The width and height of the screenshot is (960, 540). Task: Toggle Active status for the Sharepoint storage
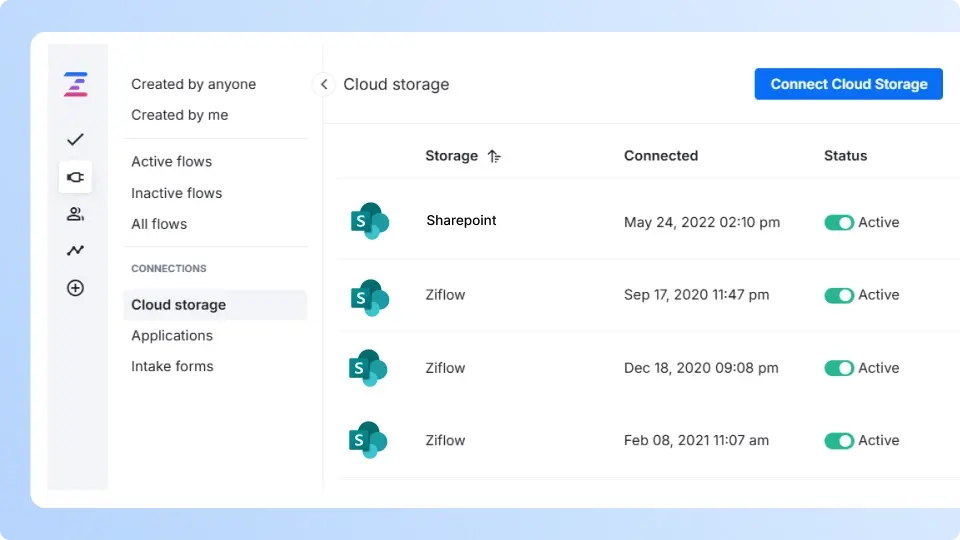point(839,222)
